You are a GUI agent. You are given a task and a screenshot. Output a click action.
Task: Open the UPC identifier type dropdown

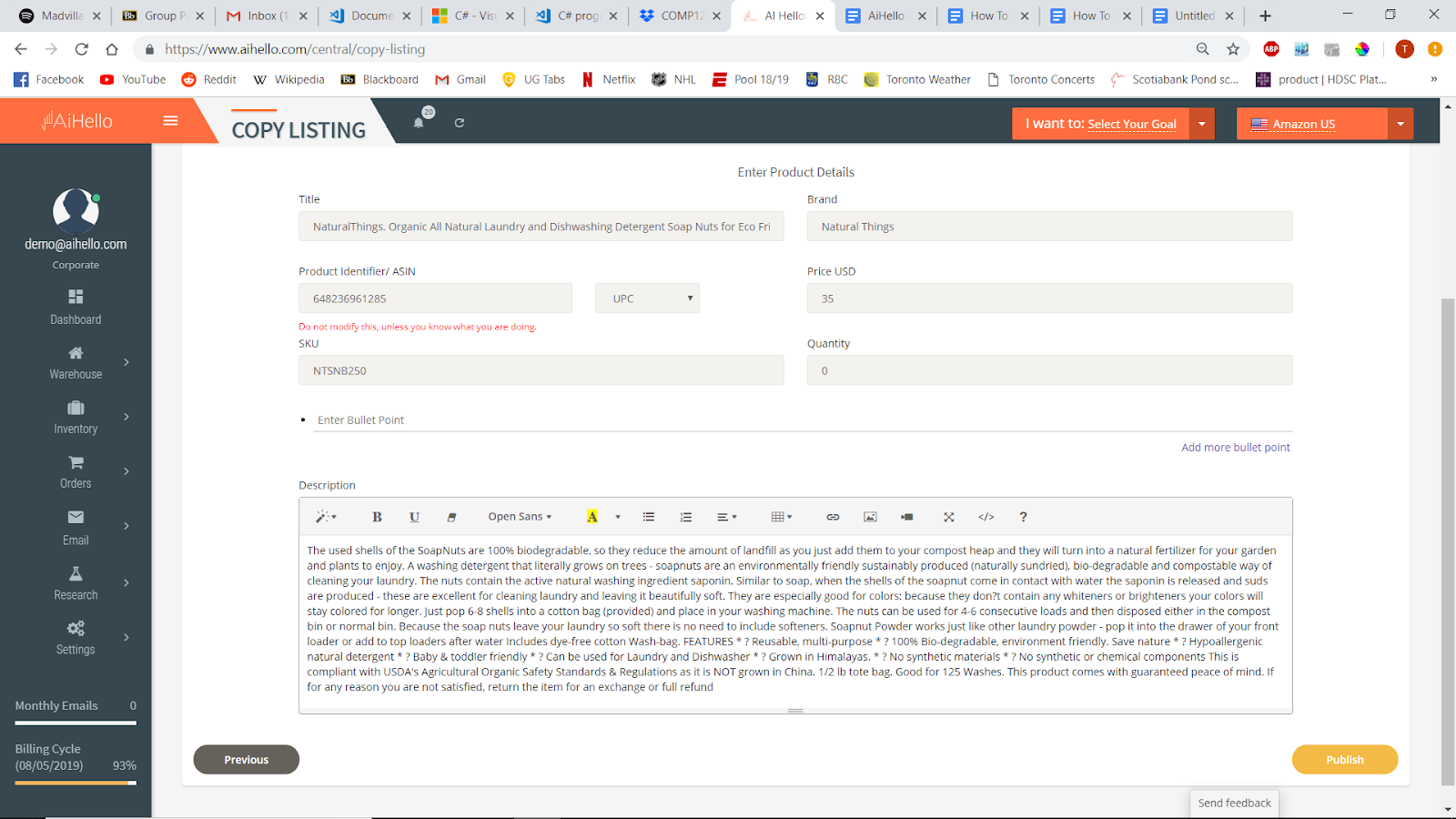(647, 298)
